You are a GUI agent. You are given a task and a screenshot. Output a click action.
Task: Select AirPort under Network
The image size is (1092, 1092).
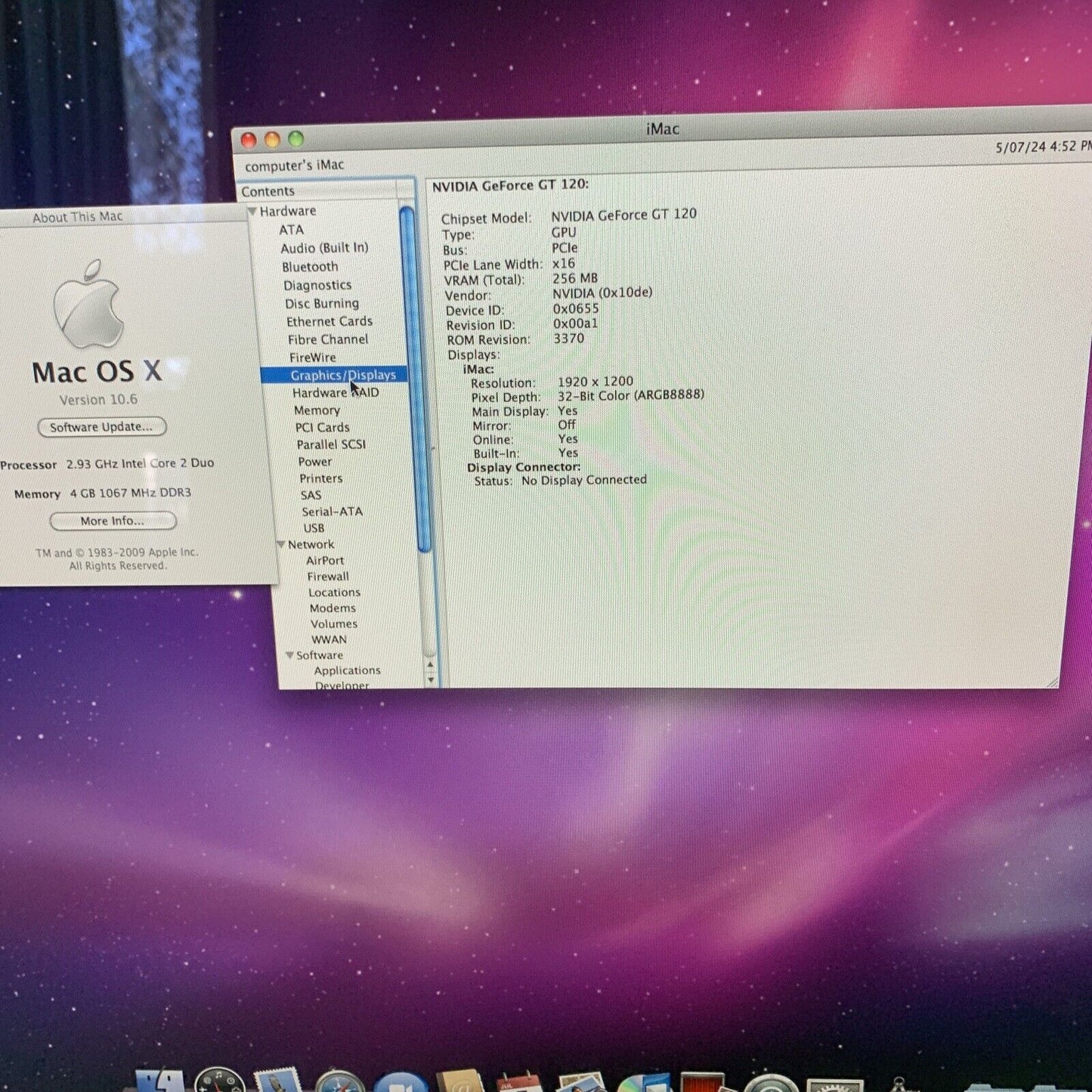pos(325,560)
